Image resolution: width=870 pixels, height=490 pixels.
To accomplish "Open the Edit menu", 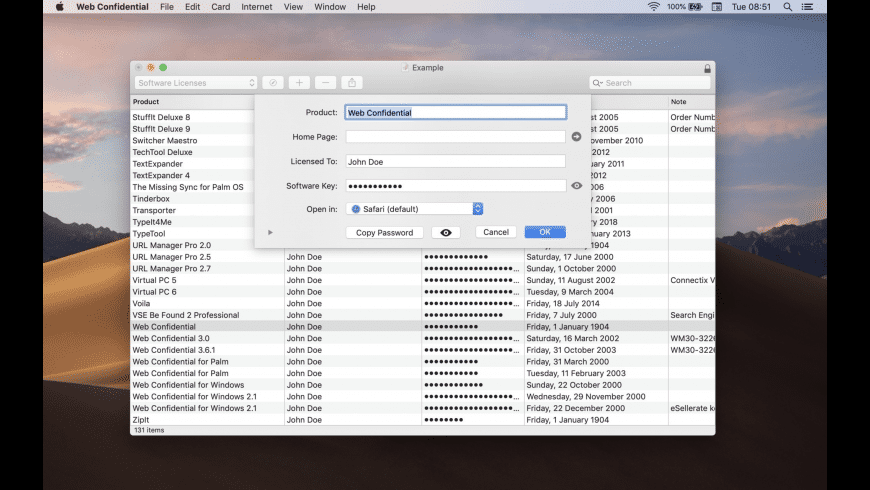I will (193, 7).
